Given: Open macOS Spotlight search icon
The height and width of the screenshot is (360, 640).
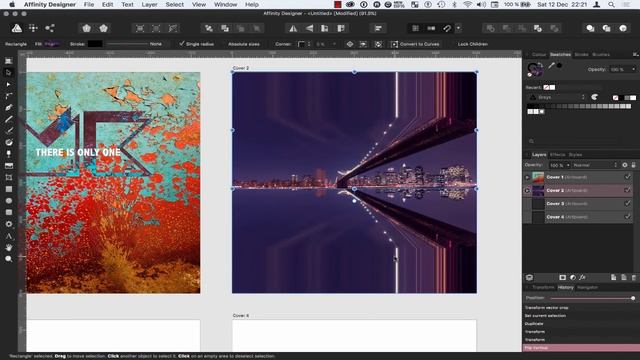Looking at the screenshot, I should [x=611, y=4].
